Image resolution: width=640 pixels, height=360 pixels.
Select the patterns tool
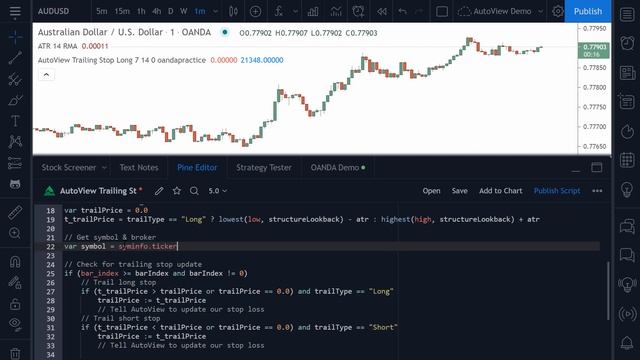15,142
